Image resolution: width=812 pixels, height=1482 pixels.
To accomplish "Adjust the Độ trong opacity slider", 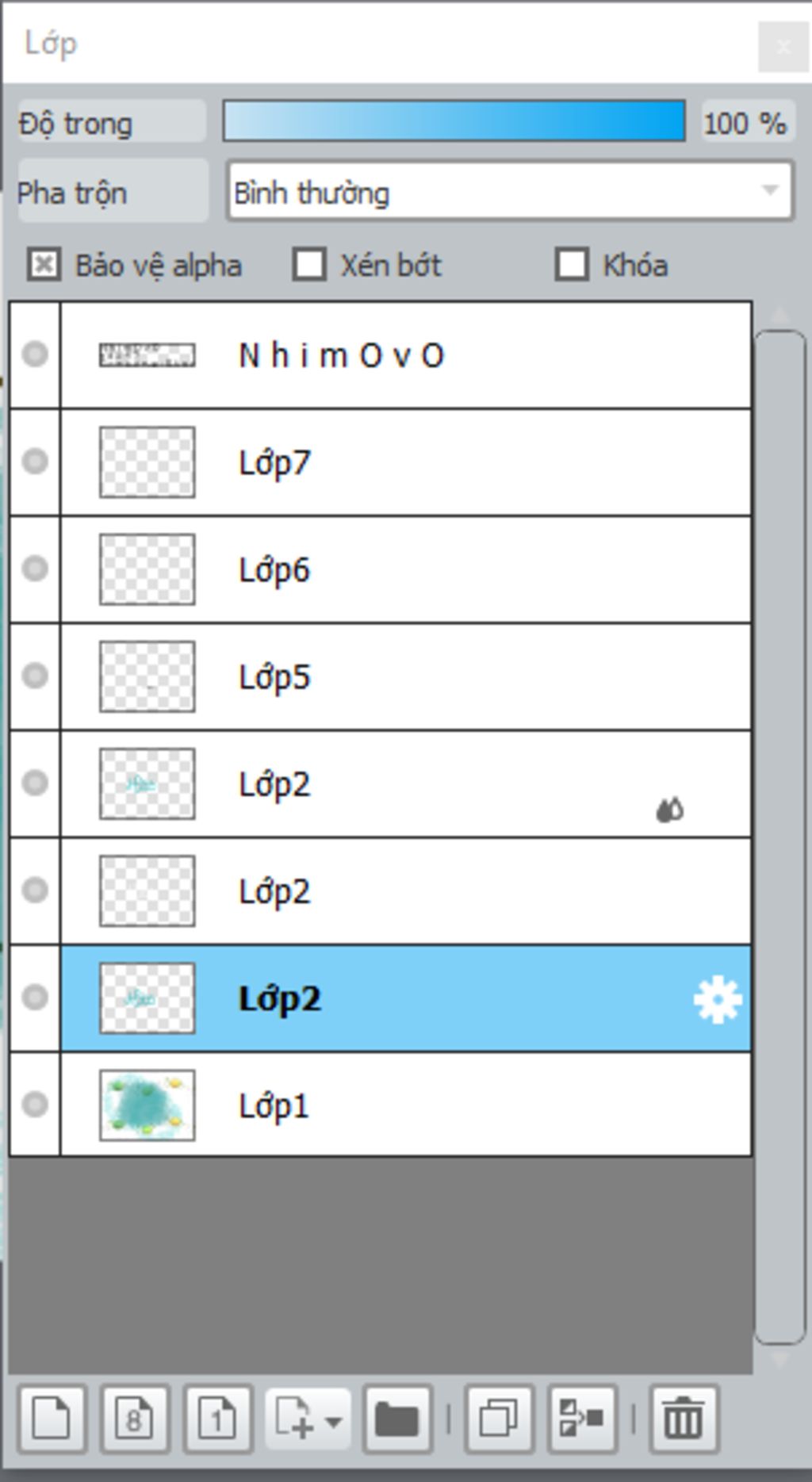I will coord(454,121).
